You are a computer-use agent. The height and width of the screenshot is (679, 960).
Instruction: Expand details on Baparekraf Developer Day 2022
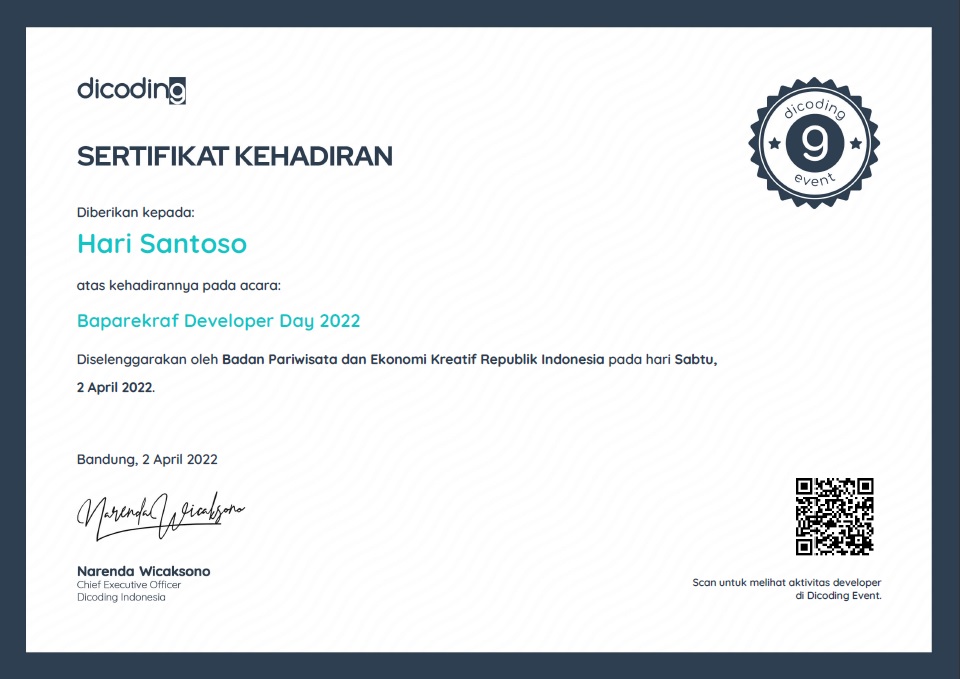tap(218, 320)
